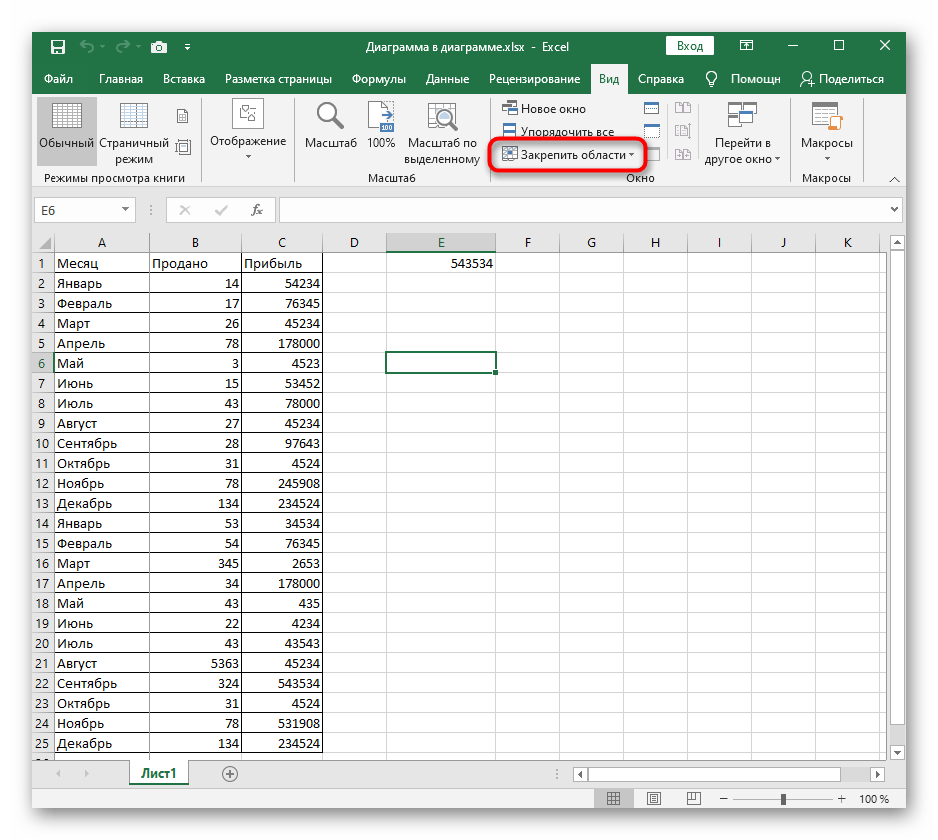
Task: Click the Продано header cell
Action: 196,263
